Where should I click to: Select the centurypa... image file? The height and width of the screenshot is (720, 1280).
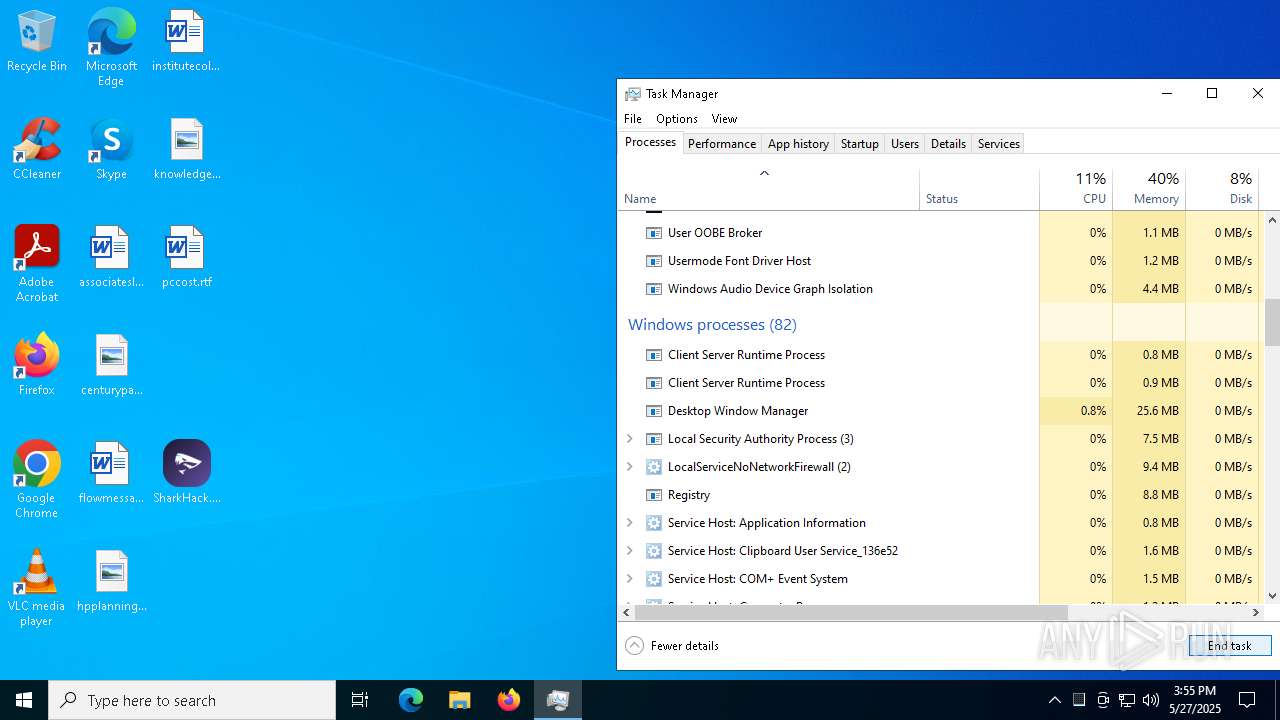click(111, 365)
